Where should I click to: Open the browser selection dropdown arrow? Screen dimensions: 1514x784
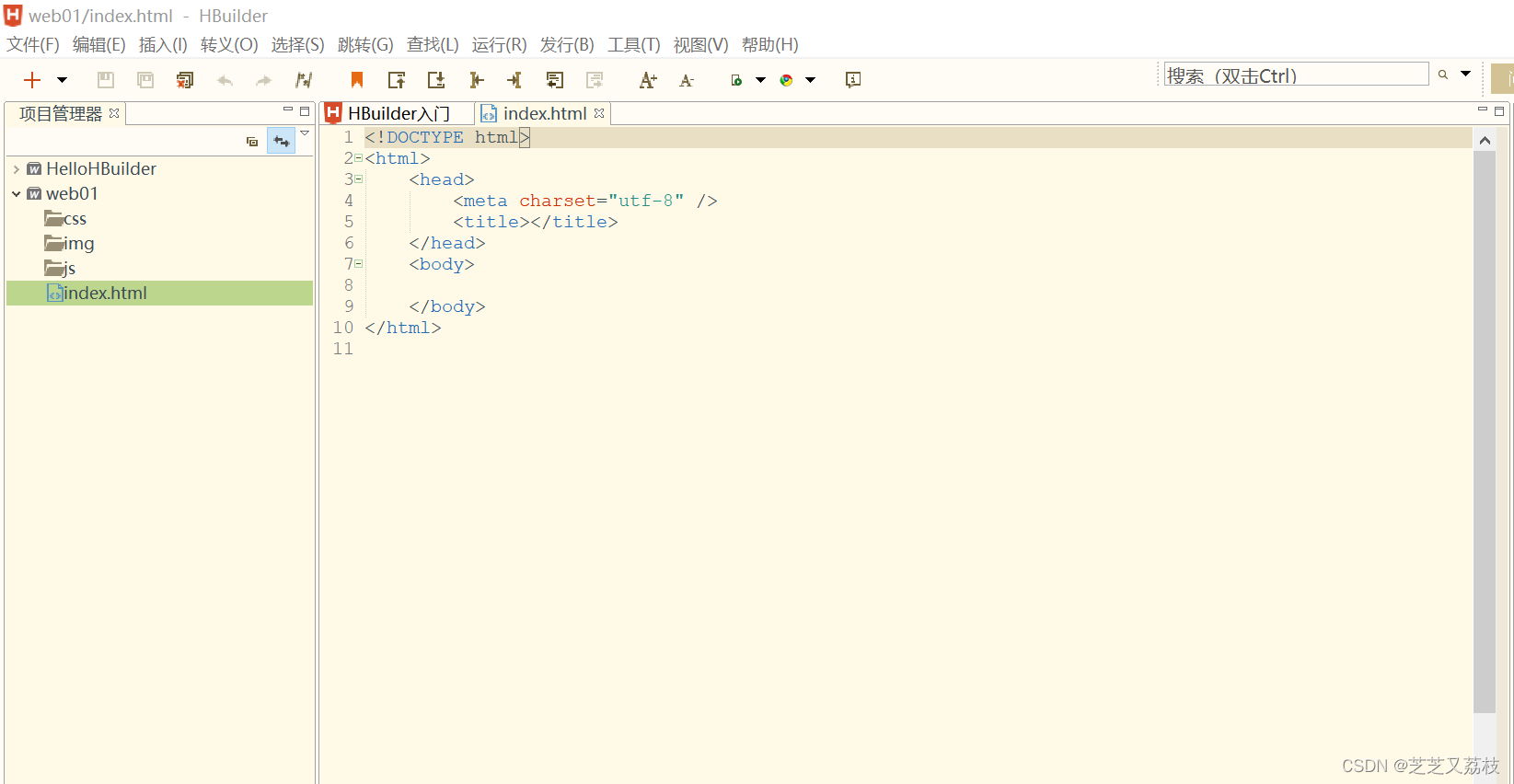point(810,80)
